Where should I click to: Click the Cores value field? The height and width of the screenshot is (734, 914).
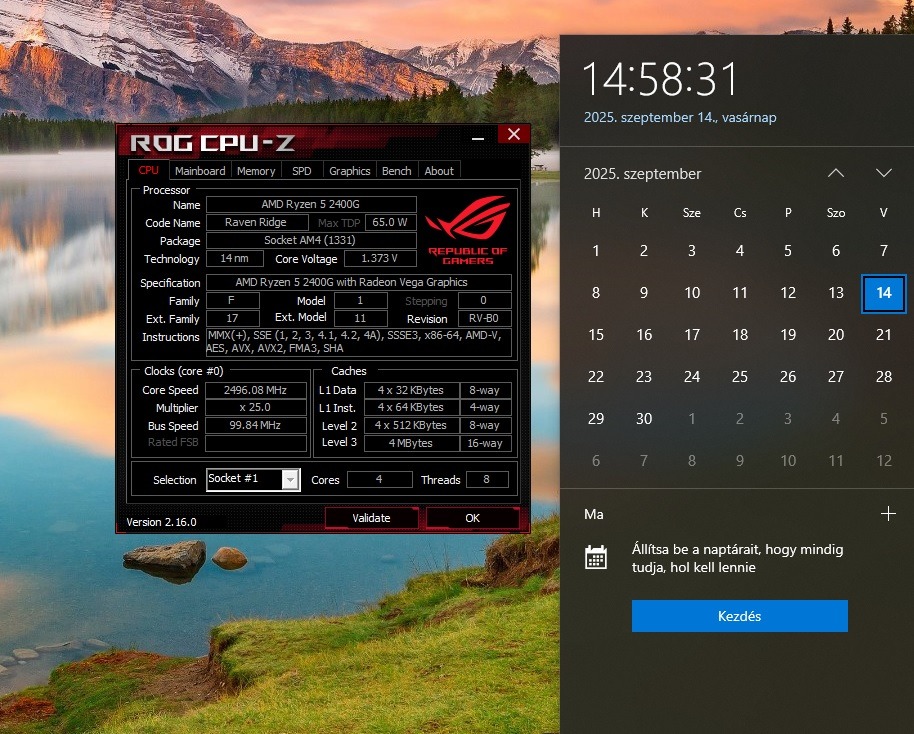pos(379,479)
